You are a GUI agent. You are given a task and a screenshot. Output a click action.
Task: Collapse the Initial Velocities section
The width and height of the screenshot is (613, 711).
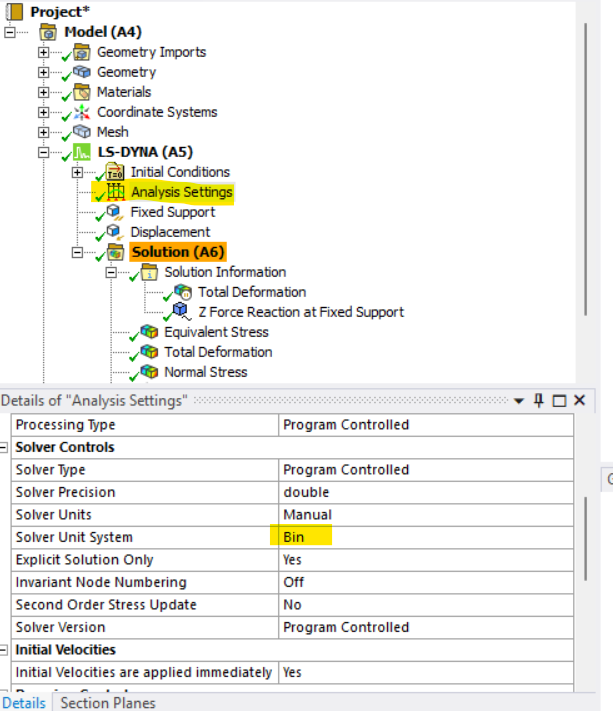point(6,650)
